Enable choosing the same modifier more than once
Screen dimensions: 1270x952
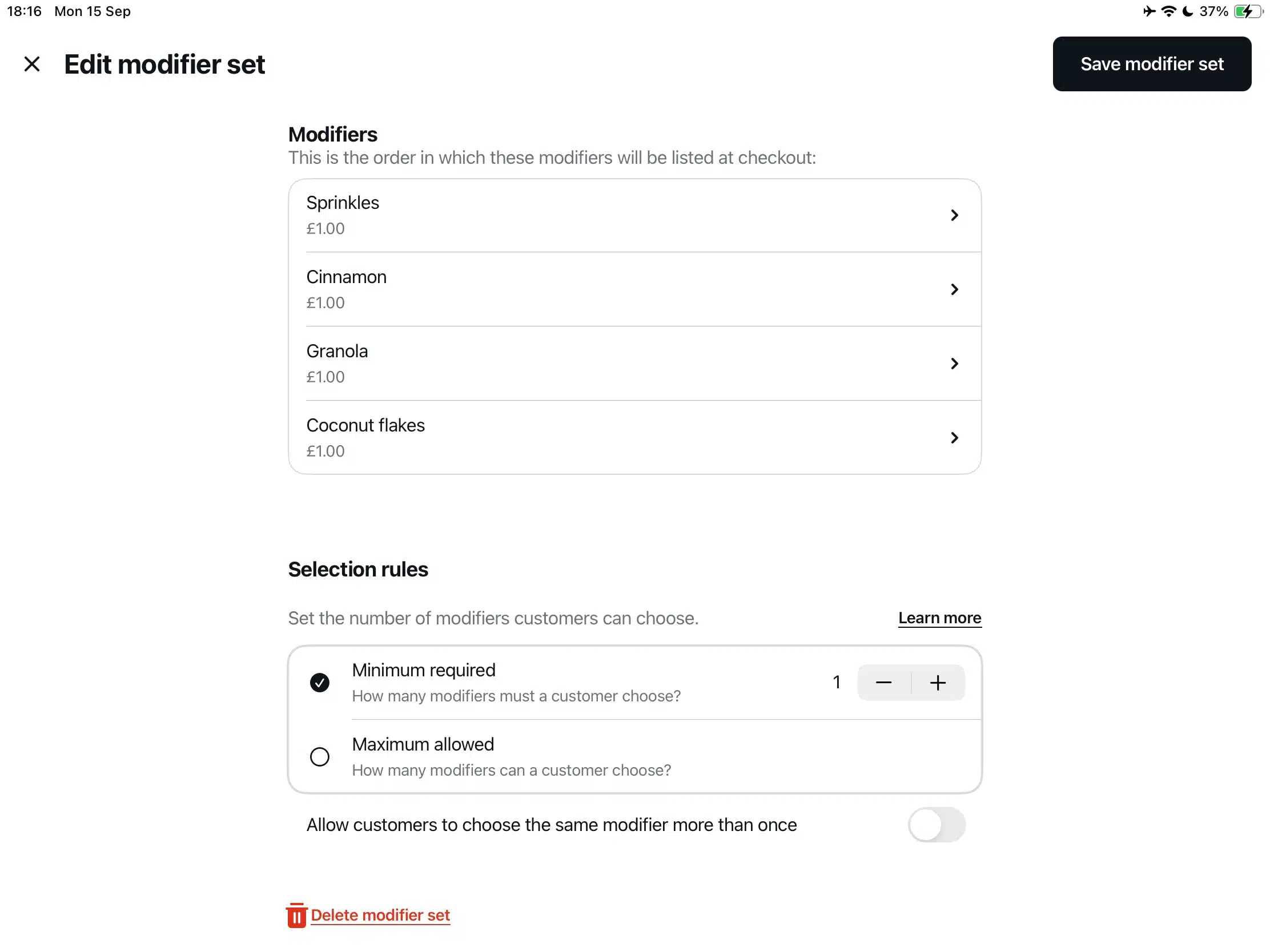pos(937,825)
